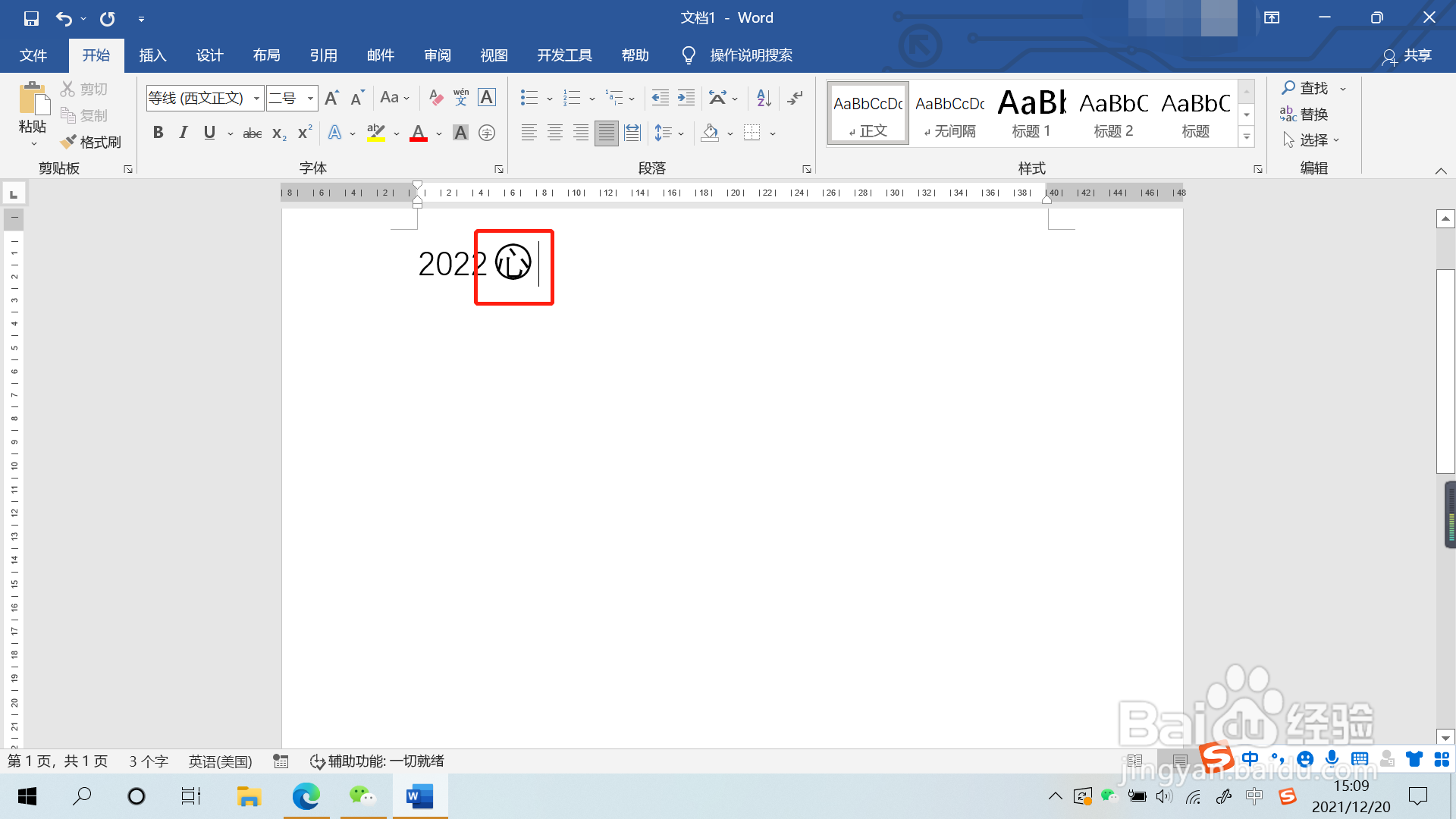1456x819 pixels.
Task: Open the 布局 ribbon tab
Action: pyautogui.click(x=266, y=55)
